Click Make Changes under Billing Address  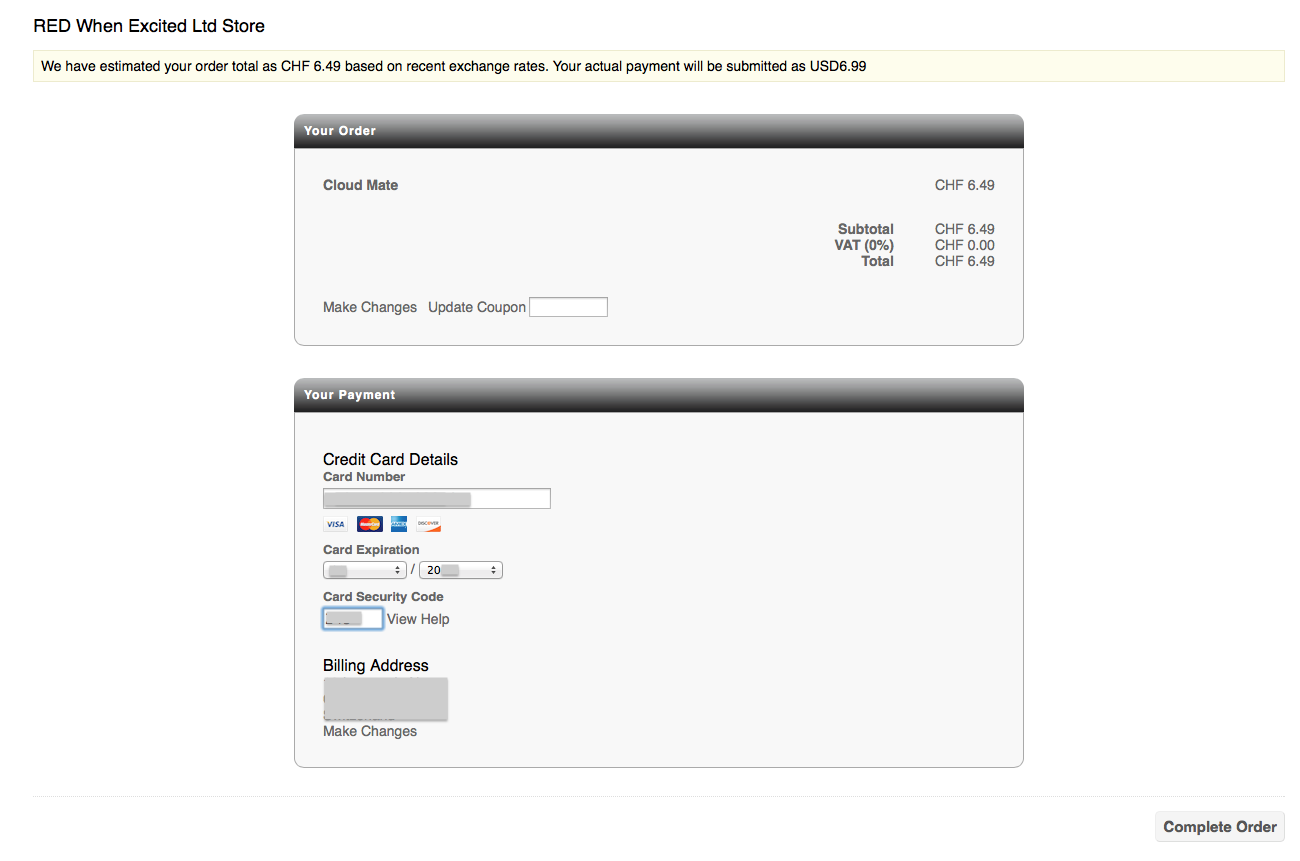370,731
